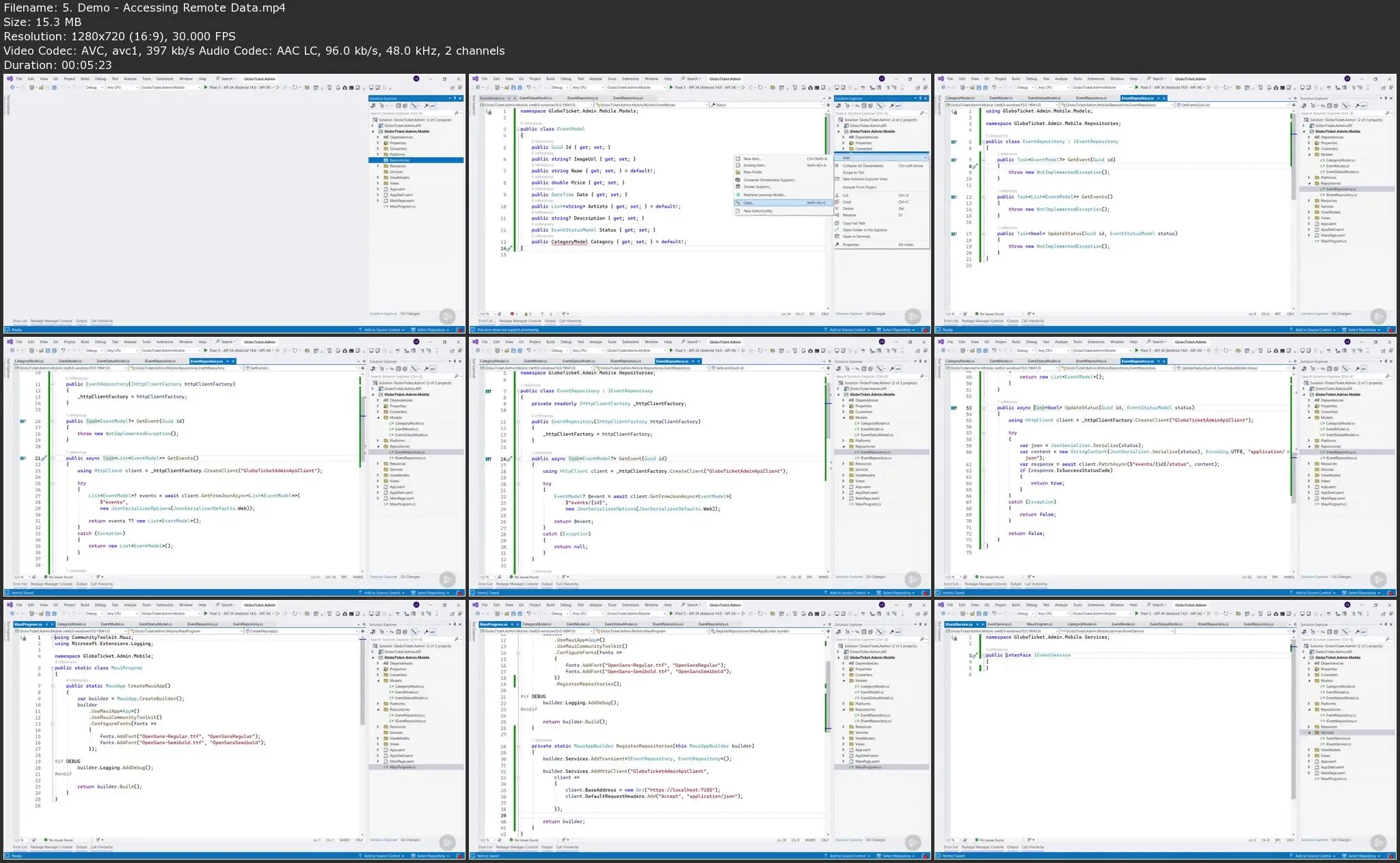This screenshot has height=863, width=1400.
Task: Click Visual Studio logo in the RegisterRepositories frame
Action: coord(476,605)
